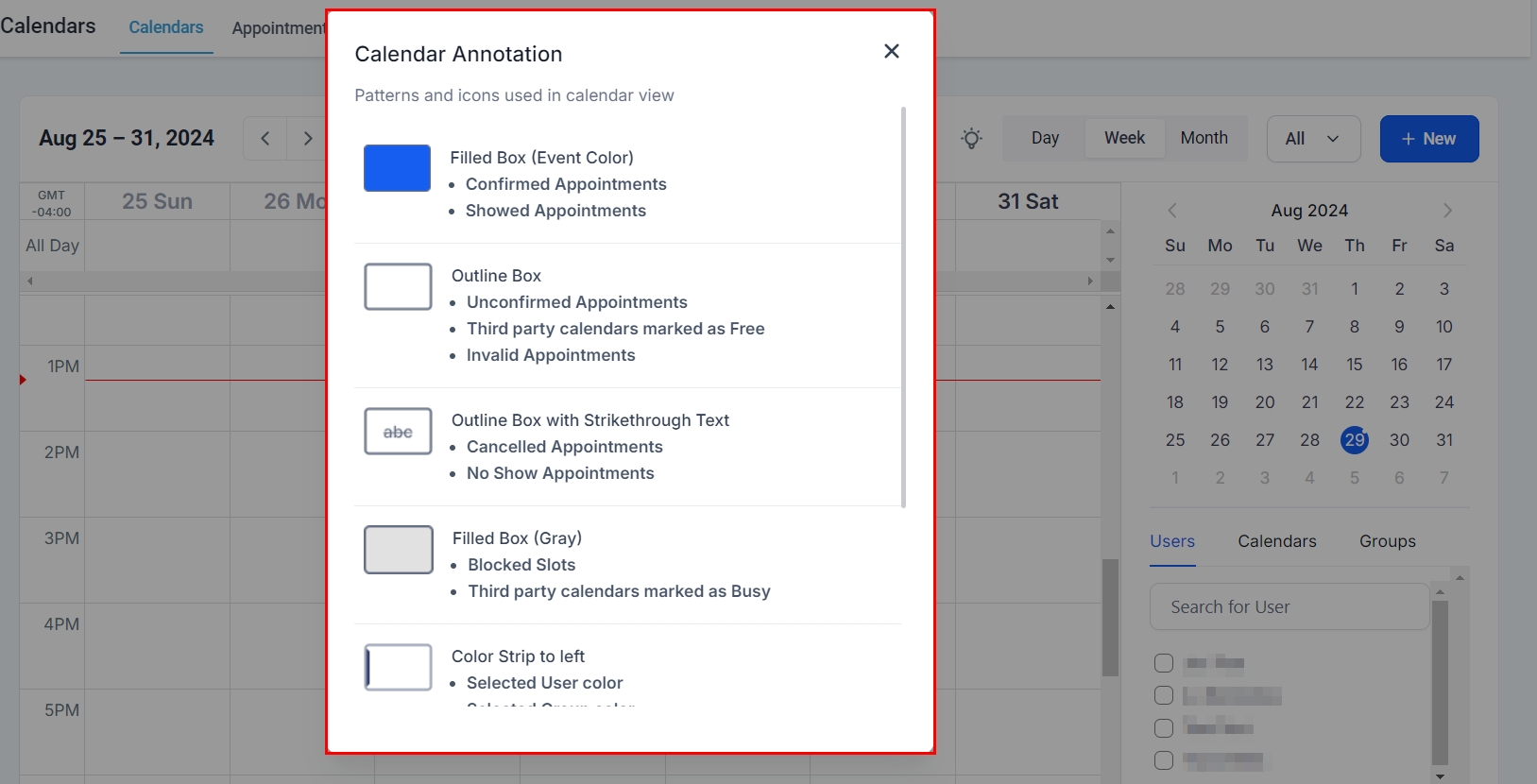Advance to next week with right chevron
The height and width of the screenshot is (784, 1537).
point(307,139)
